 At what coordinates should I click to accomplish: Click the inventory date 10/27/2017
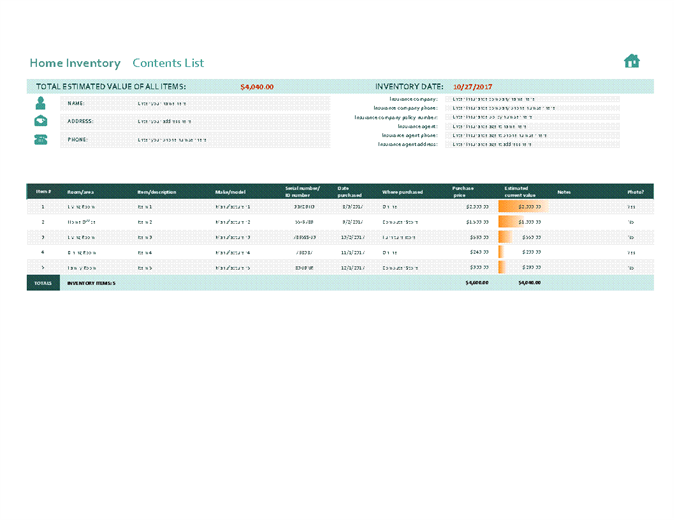(472, 87)
